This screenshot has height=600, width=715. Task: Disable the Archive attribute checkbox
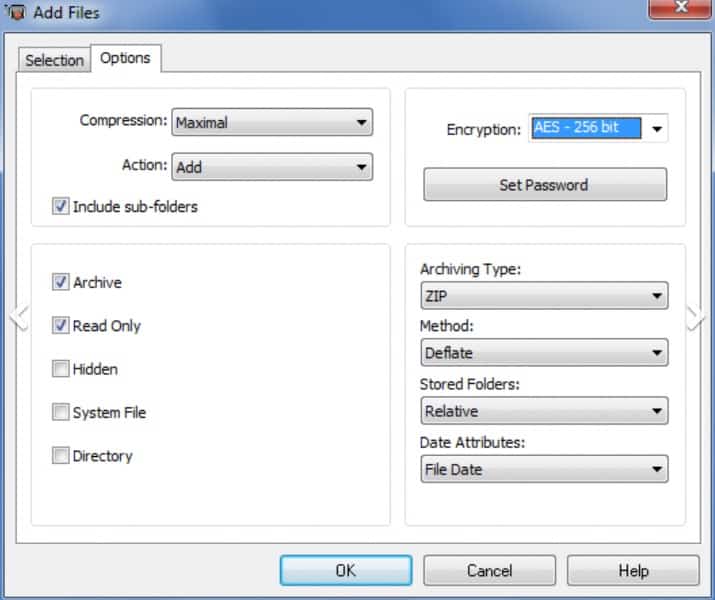[x=61, y=283]
